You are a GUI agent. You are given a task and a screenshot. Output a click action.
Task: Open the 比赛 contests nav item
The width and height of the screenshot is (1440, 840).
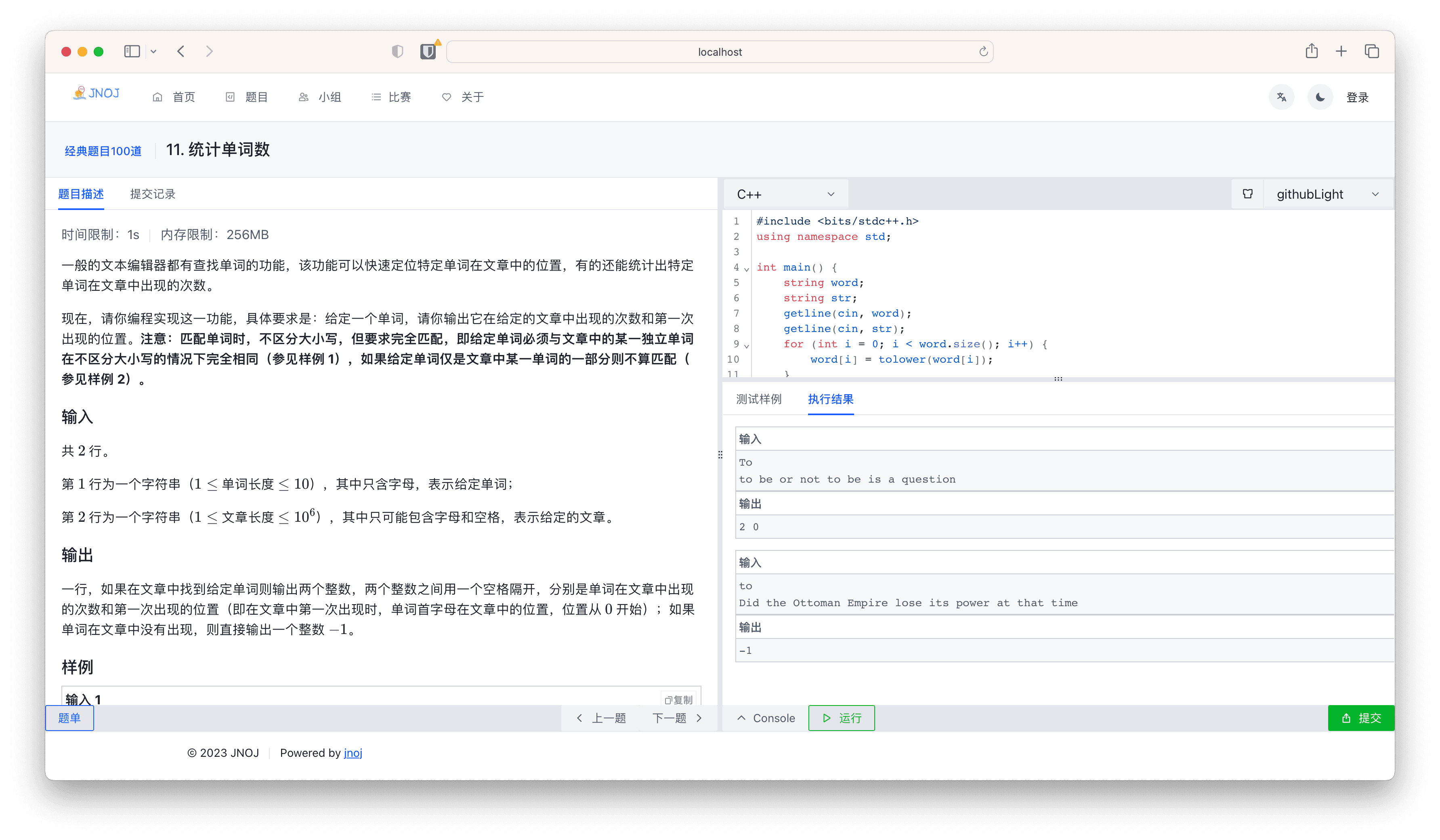tap(391, 97)
